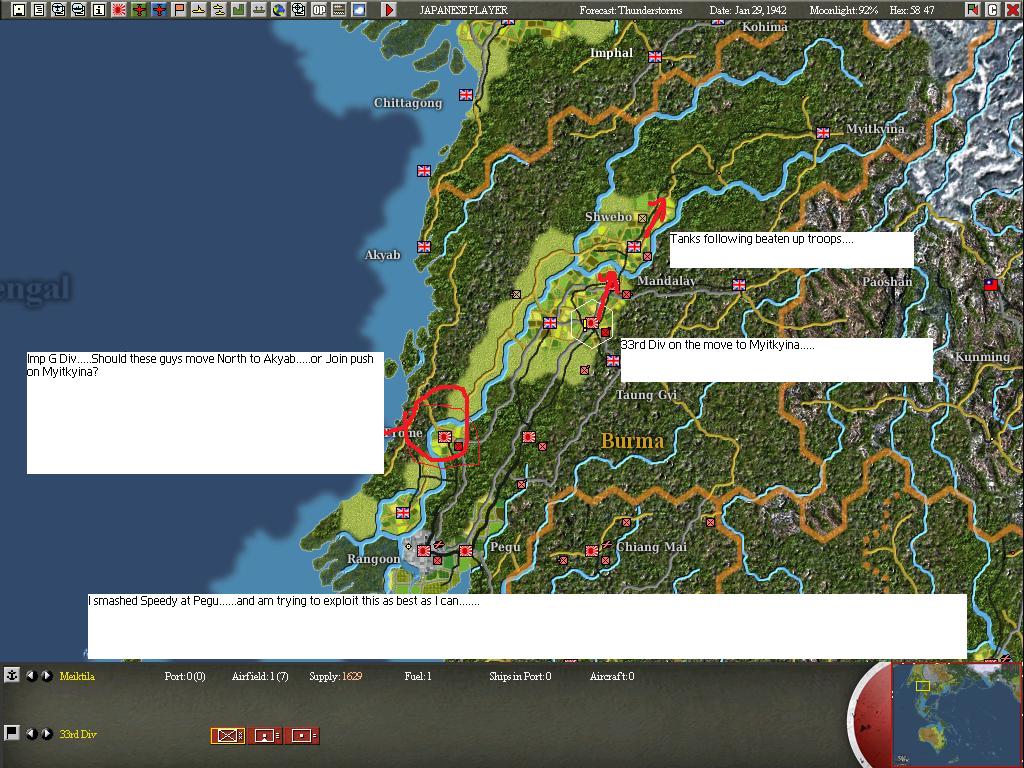
Task: Click the anchor icon beside Meiktila
Action: click(11, 675)
